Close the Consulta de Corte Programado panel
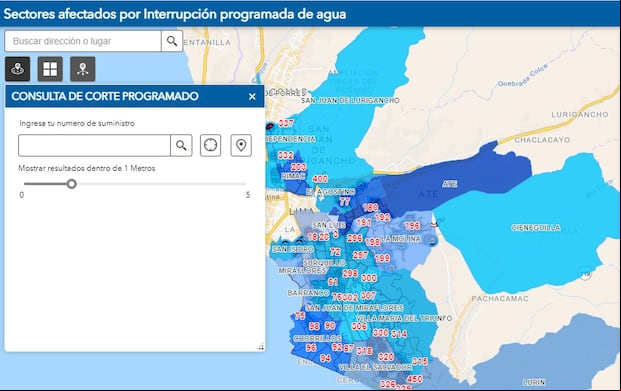 pos(252,96)
